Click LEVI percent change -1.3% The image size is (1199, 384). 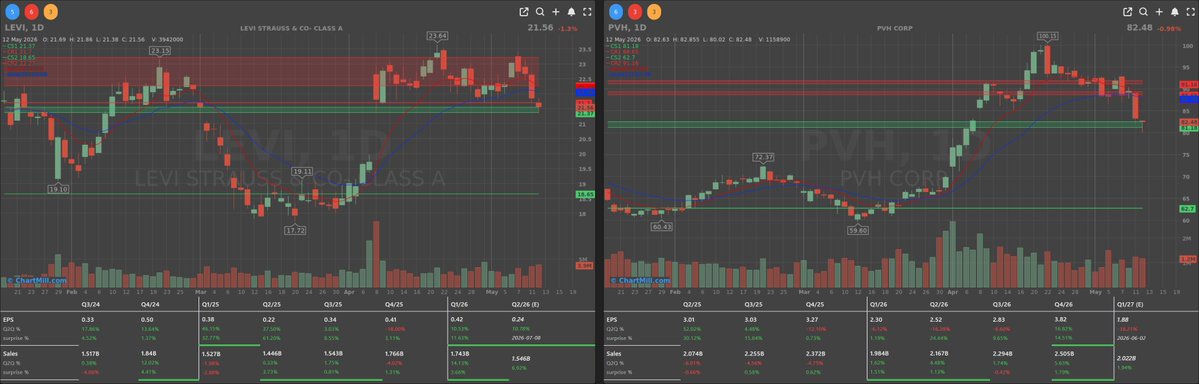coord(568,28)
